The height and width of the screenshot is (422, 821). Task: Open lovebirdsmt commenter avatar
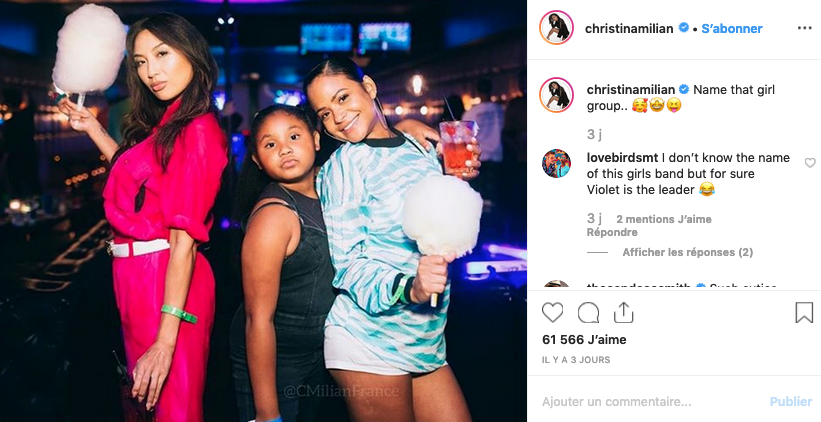pyautogui.click(x=556, y=163)
